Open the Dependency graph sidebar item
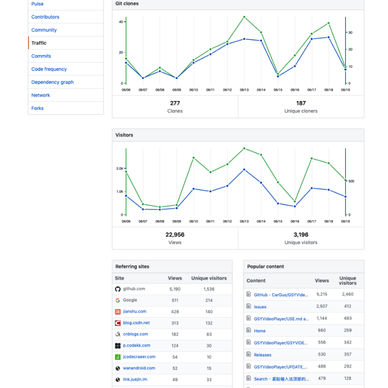388x388 pixels. click(52, 82)
